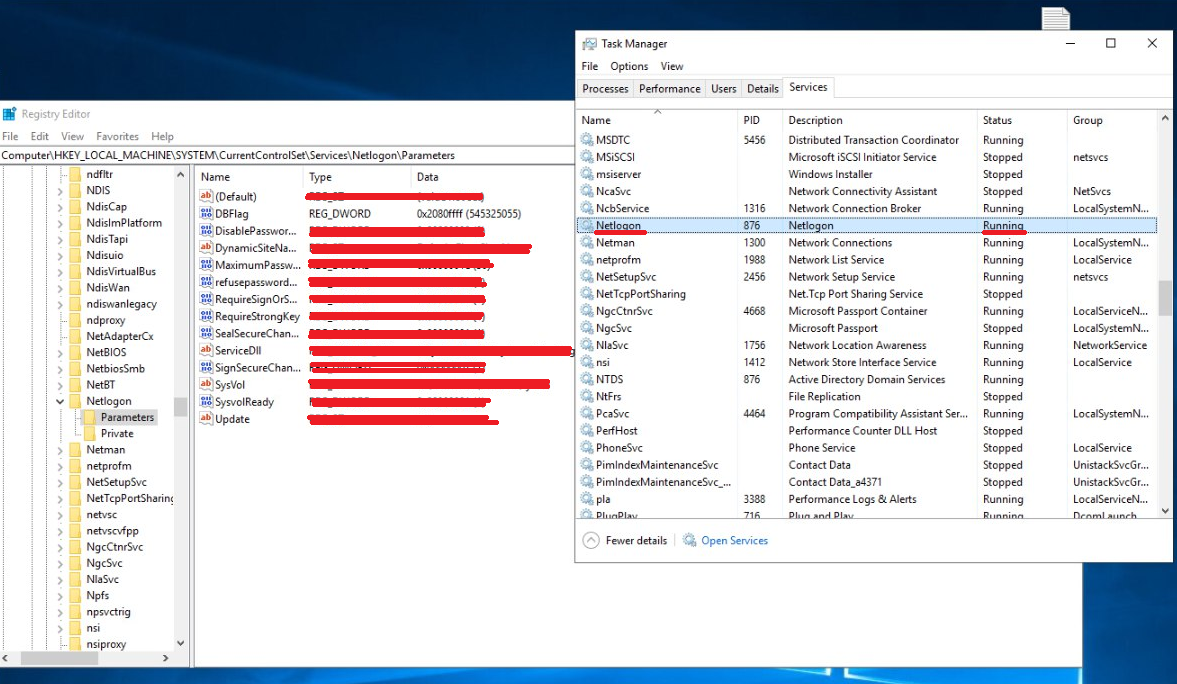Click the Task Manager services scrollbar thumb
Viewport: 1177px width, 684px height.
(1165, 298)
